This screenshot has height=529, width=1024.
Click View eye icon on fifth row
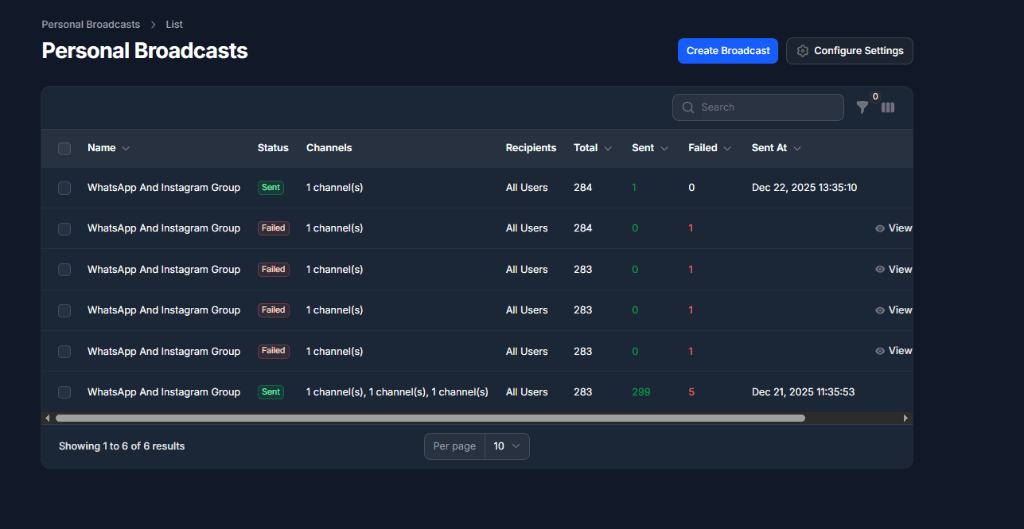880,351
